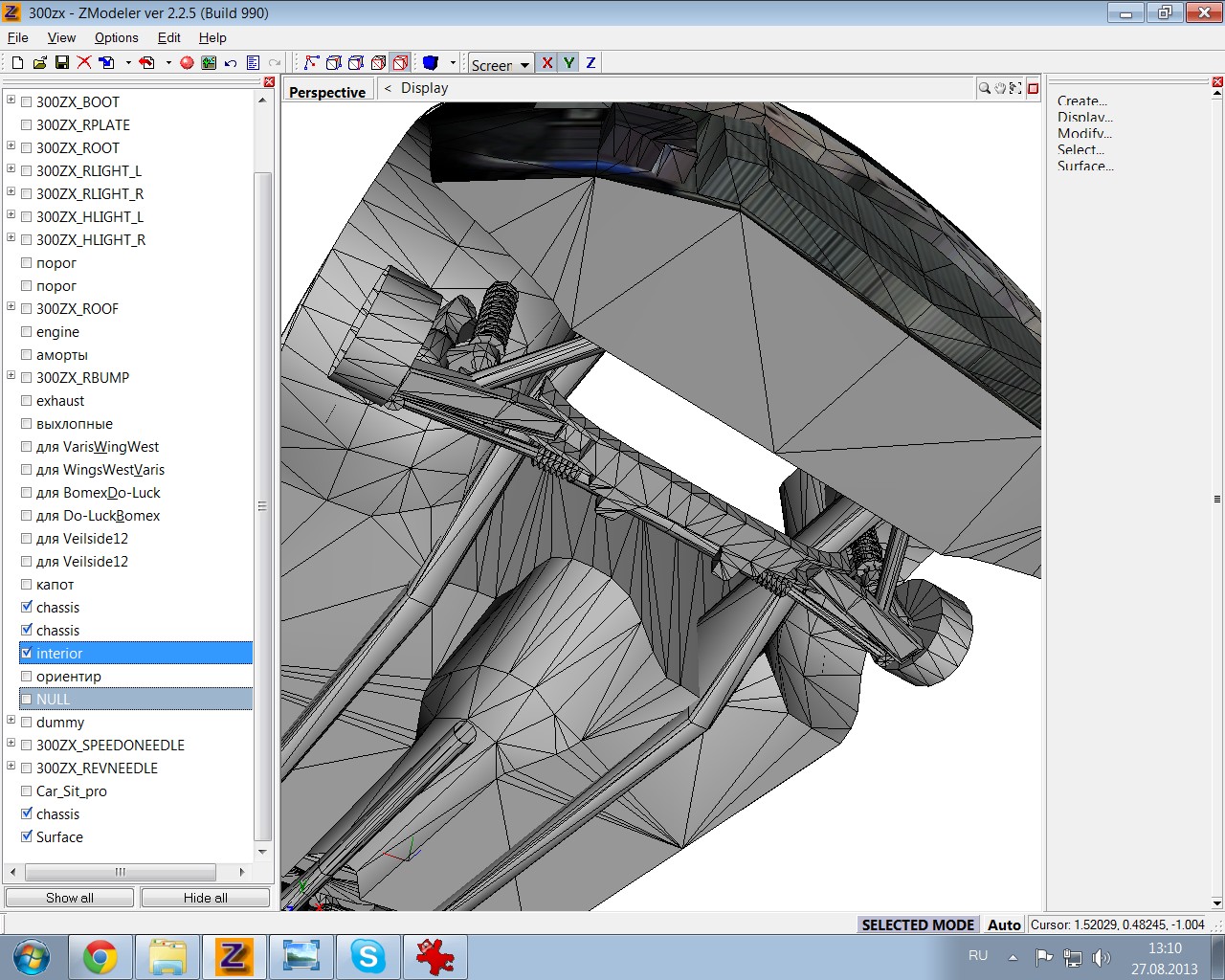The image size is (1225, 980).
Task: Open dropdown arrow next to Export icon
Action: click(x=168, y=62)
